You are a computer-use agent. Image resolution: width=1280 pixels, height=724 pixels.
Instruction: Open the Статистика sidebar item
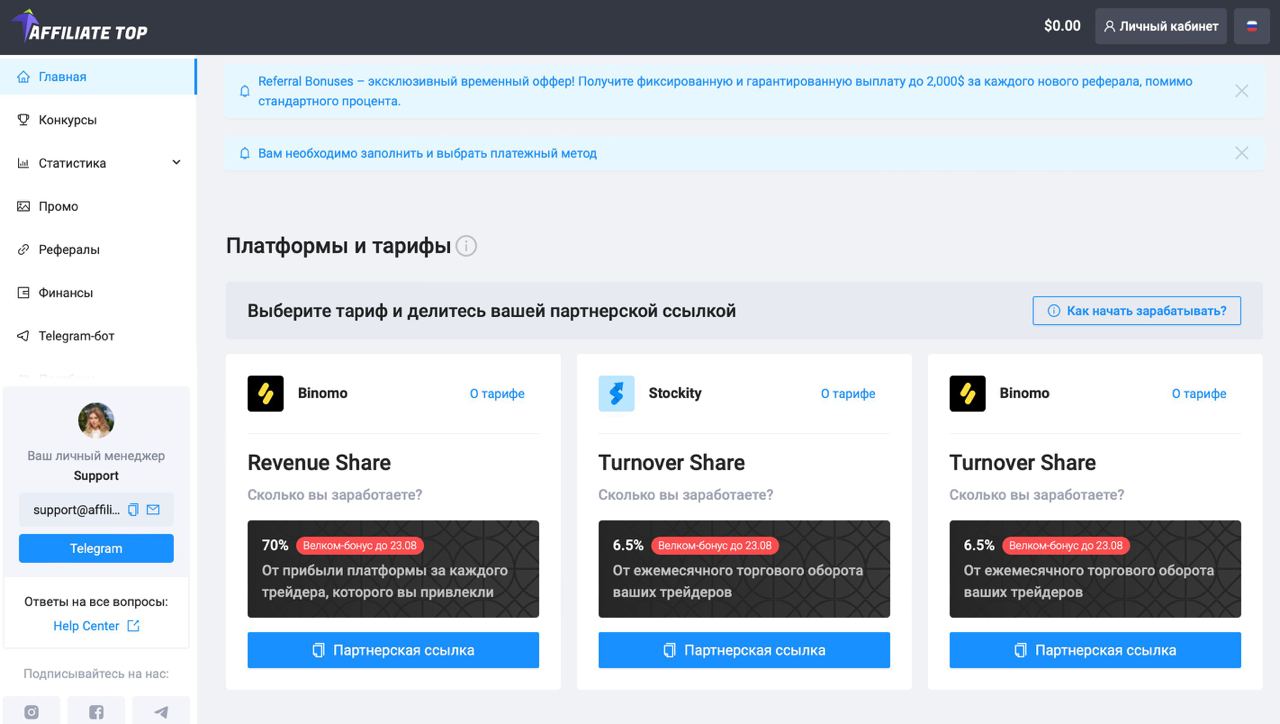(x=98, y=163)
